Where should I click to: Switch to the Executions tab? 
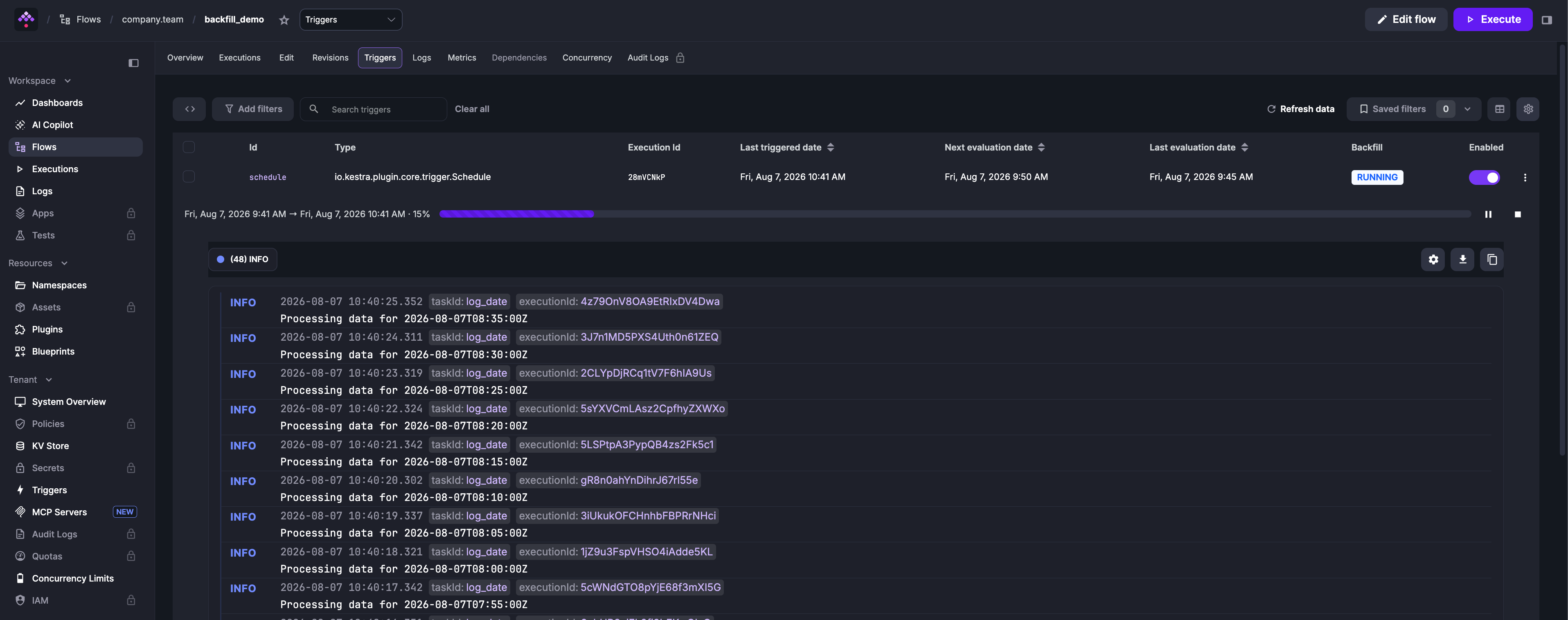pyautogui.click(x=240, y=58)
